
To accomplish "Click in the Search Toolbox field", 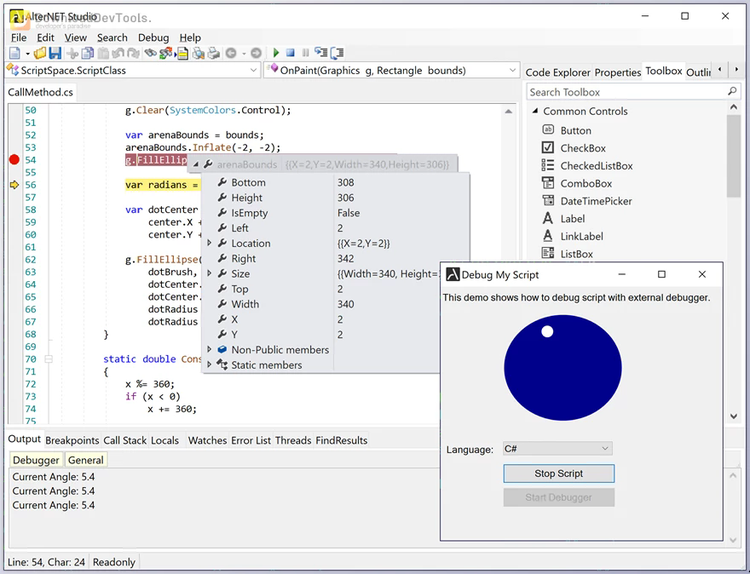I will click(633, 92).
